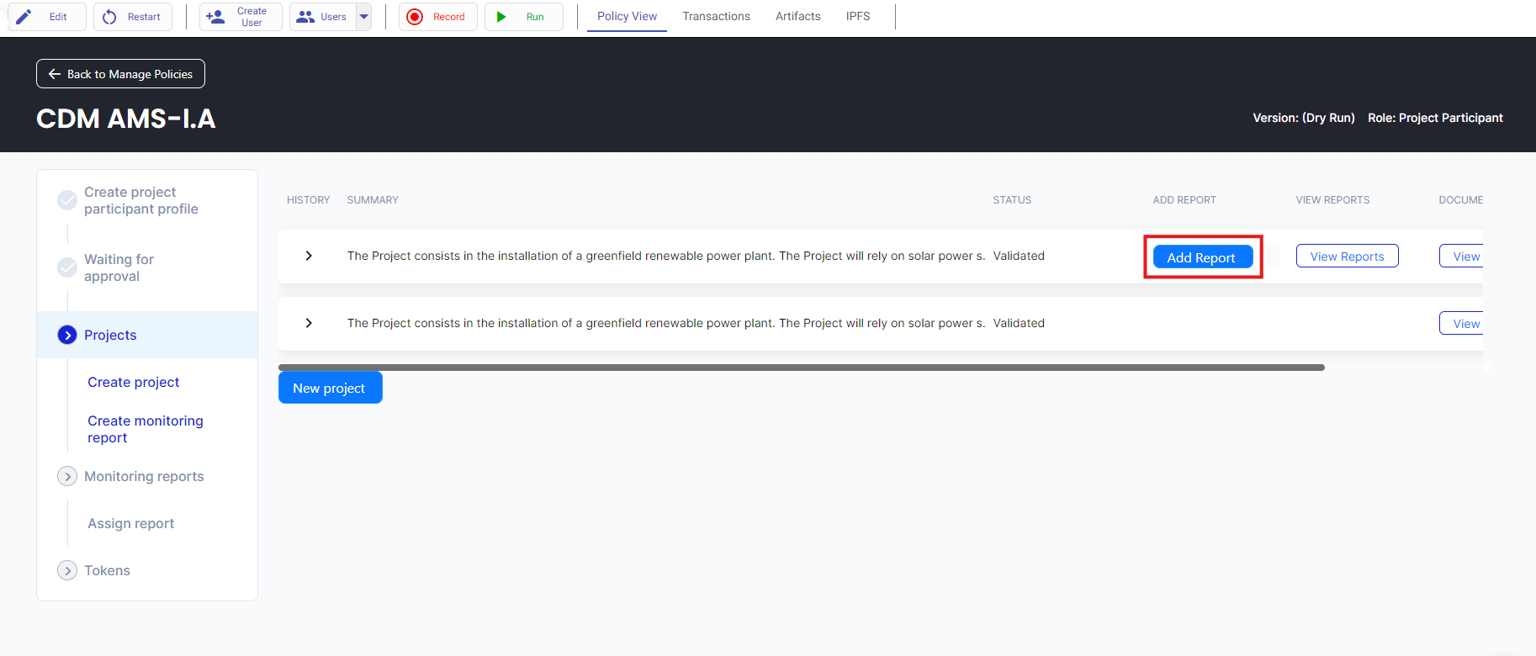Click checkmark beside Create project participant profile

pos(67,200)
